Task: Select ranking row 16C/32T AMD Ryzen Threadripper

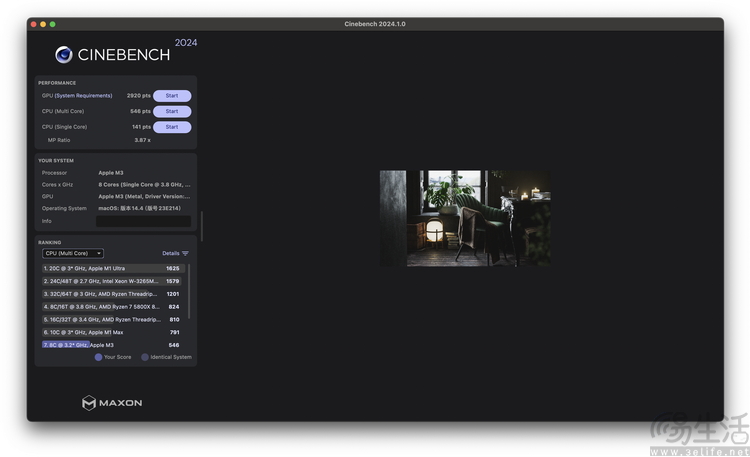Action: [113, 320]
